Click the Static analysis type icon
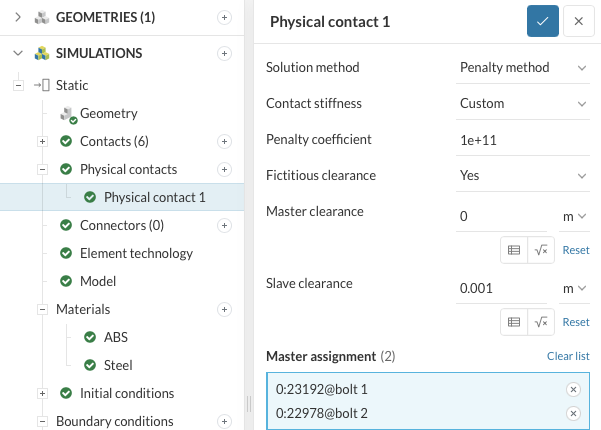This screenshot has width=601, height=430. click(x=42, y=85)
